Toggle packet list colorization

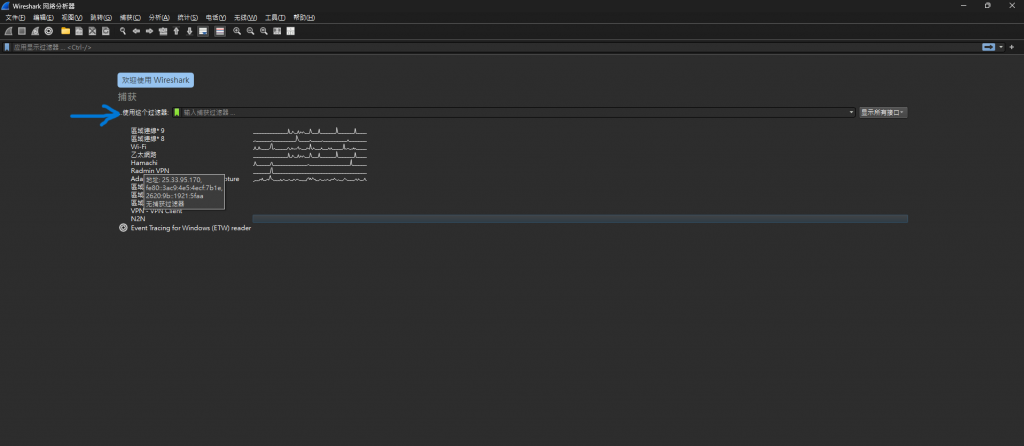220,31
